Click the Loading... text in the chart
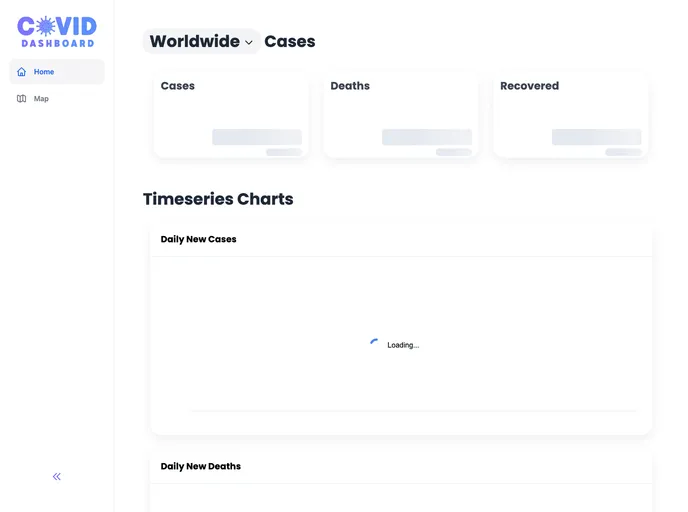Viewport: 688px width, 512px height. [x=403, y=345]
